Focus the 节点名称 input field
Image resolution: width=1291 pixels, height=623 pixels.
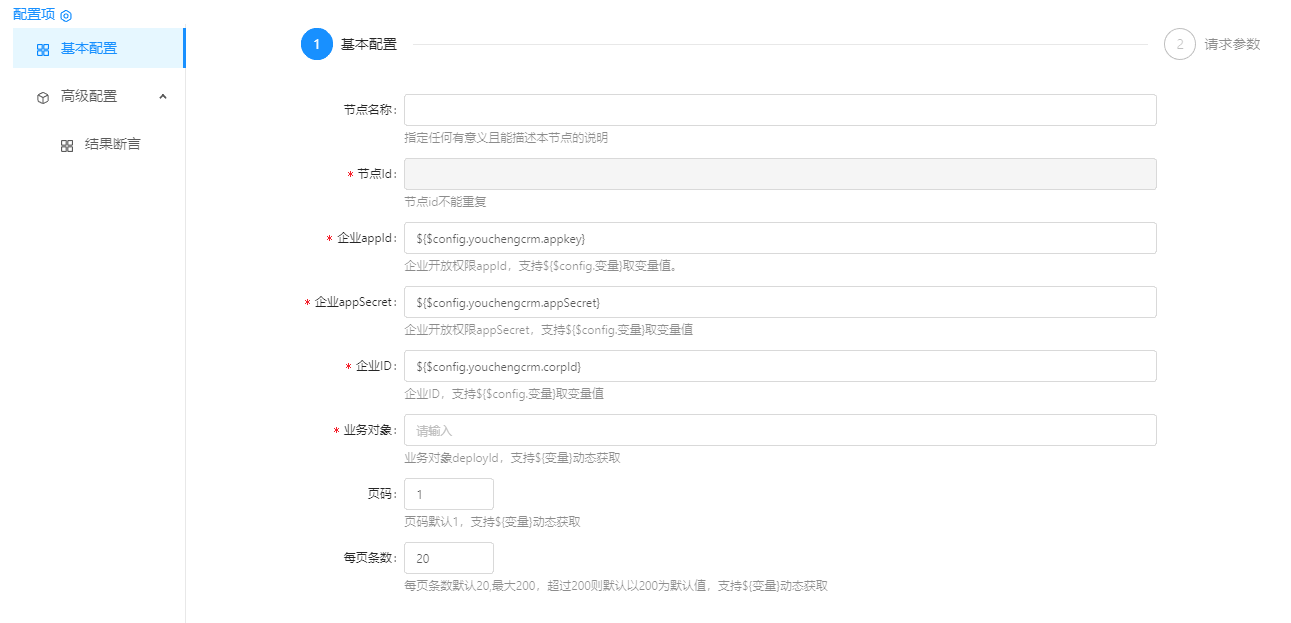[x=780, y=110]
